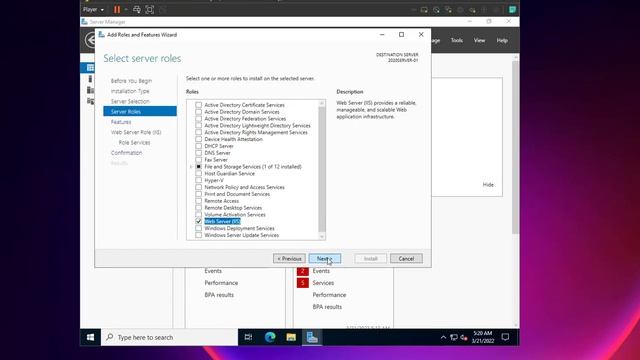Go to the Confirmation step
This screenshot has height=360, width=640.
pyautogui.click(x=127, y=153)
